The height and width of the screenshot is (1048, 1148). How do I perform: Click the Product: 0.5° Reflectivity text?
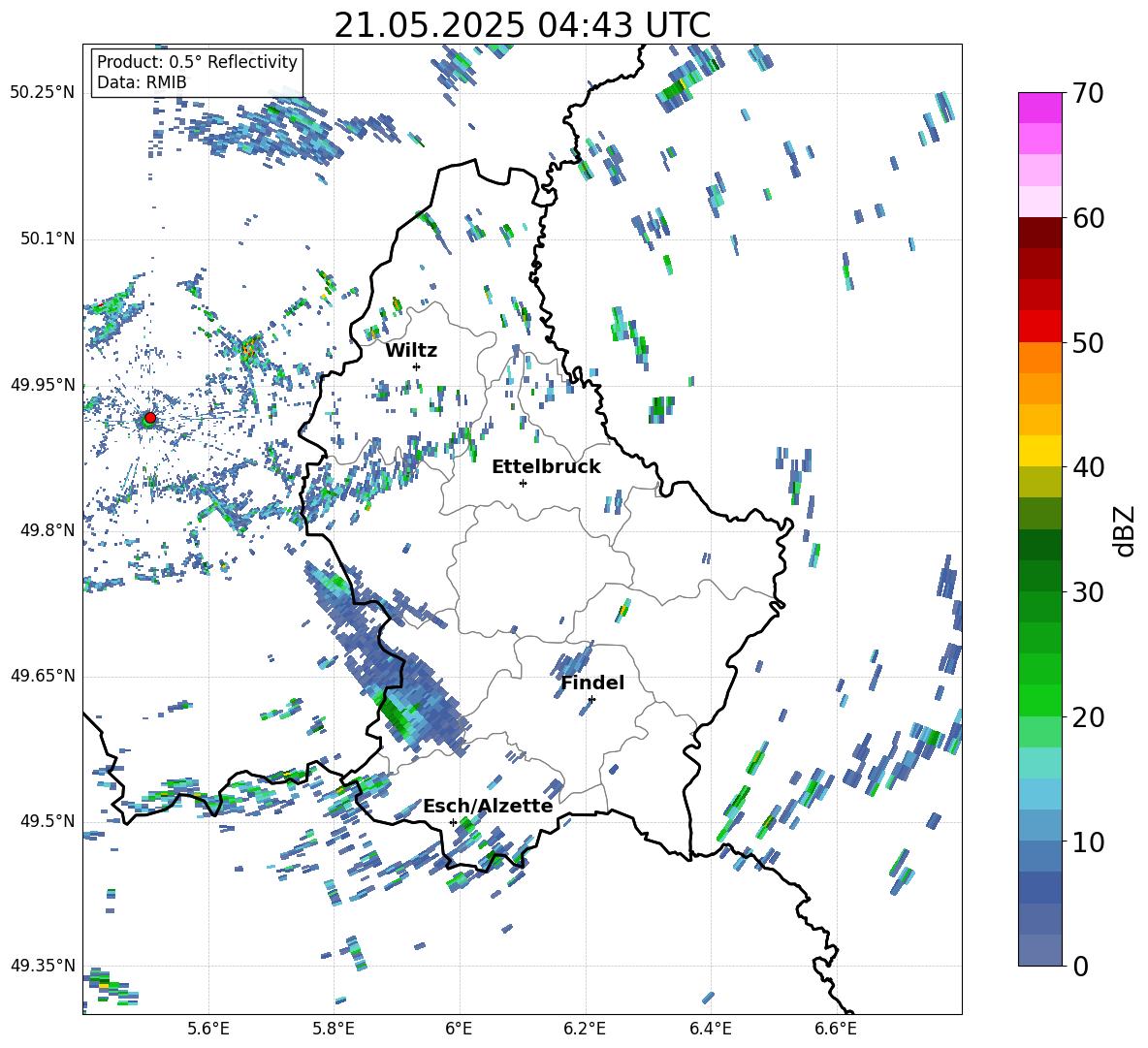(x=197, y=61)
